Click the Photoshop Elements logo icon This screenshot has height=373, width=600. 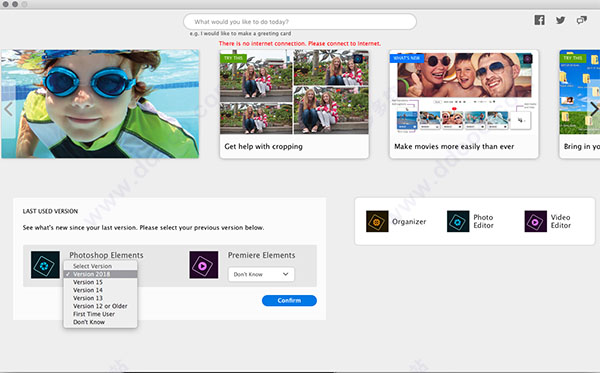45,265
